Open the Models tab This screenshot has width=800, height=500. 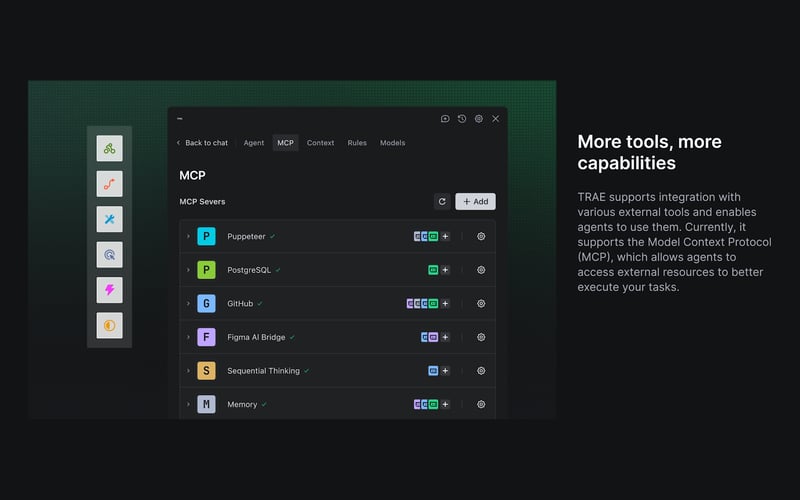pos(392,143)
